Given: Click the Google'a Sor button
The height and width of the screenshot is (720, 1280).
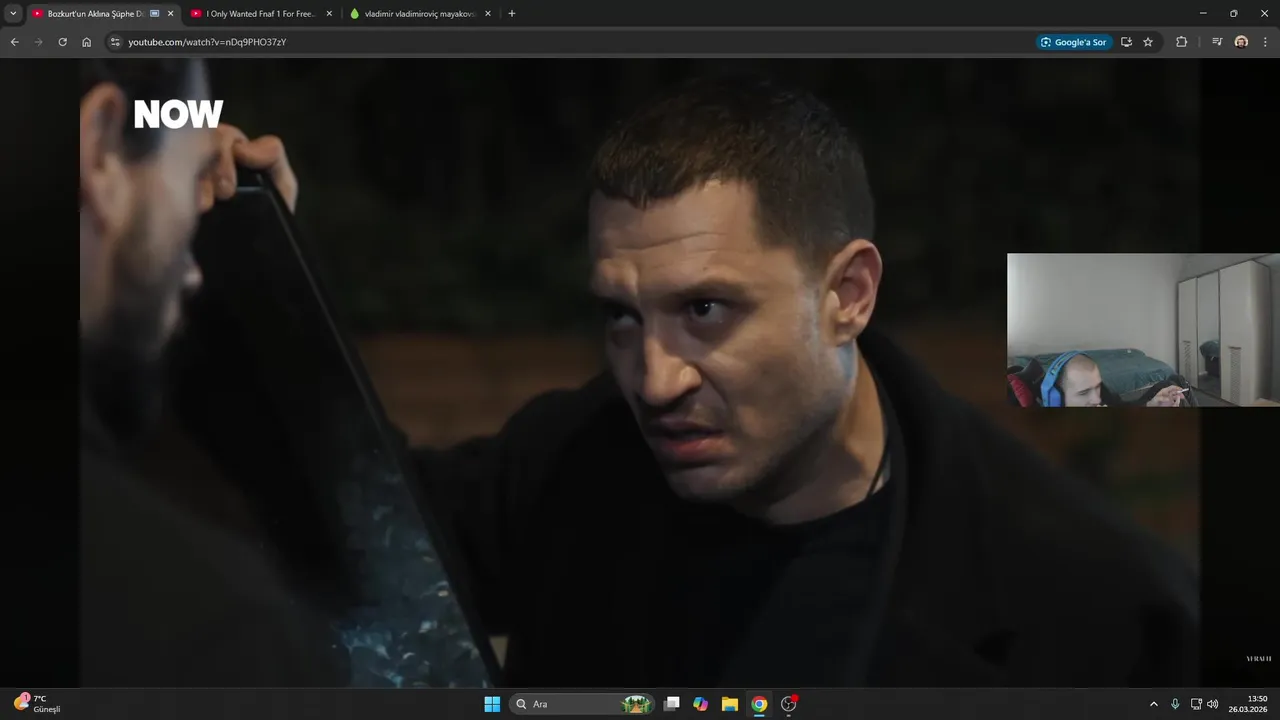Looking at the screenshot, I should [x=1074, y=42].
